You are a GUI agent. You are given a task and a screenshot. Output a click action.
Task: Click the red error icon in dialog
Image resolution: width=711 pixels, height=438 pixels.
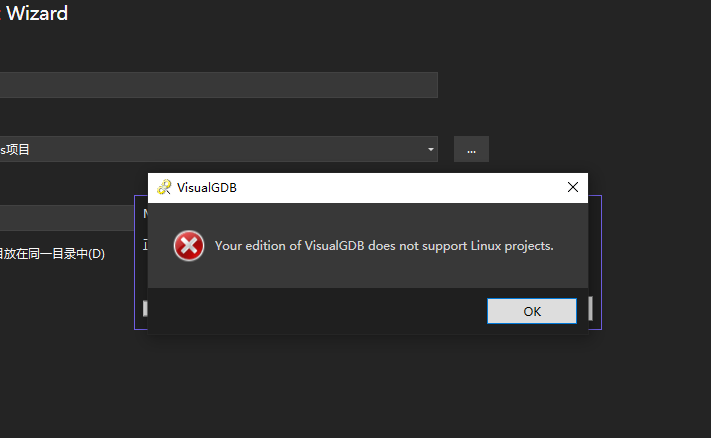189,246
